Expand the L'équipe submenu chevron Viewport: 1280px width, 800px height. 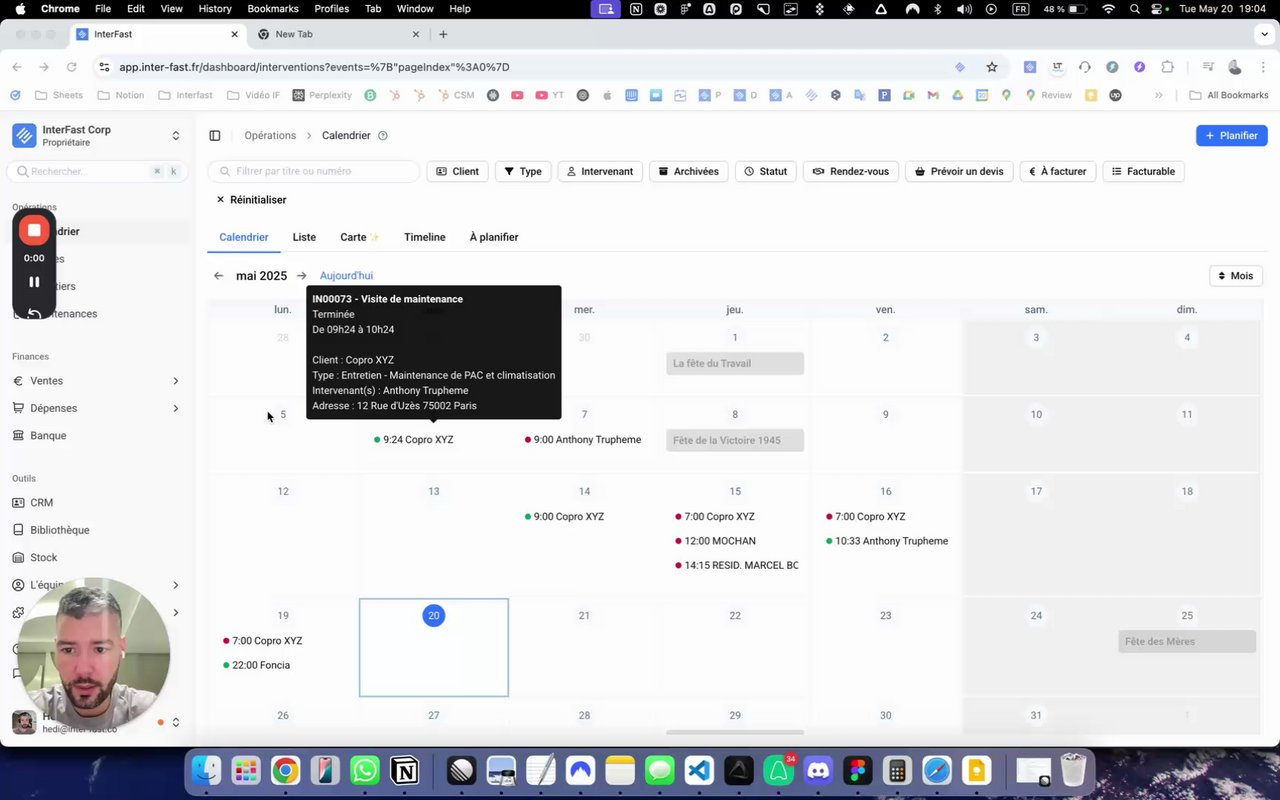(176, 585)
